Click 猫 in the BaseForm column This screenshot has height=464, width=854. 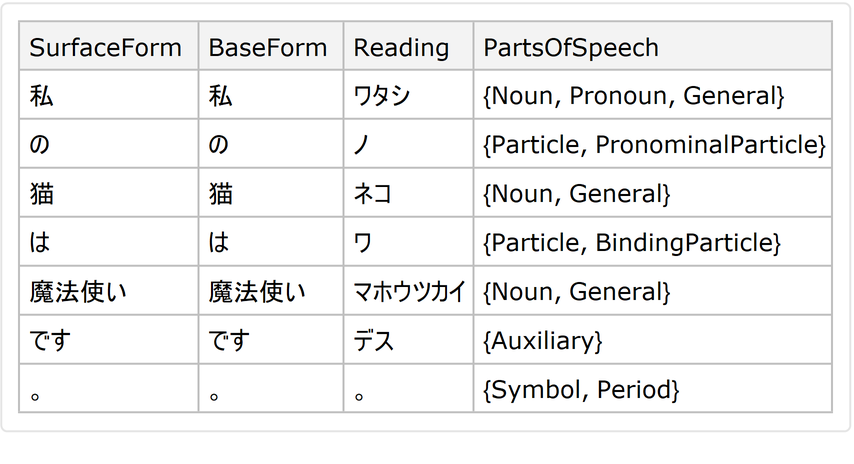(221, 194)
